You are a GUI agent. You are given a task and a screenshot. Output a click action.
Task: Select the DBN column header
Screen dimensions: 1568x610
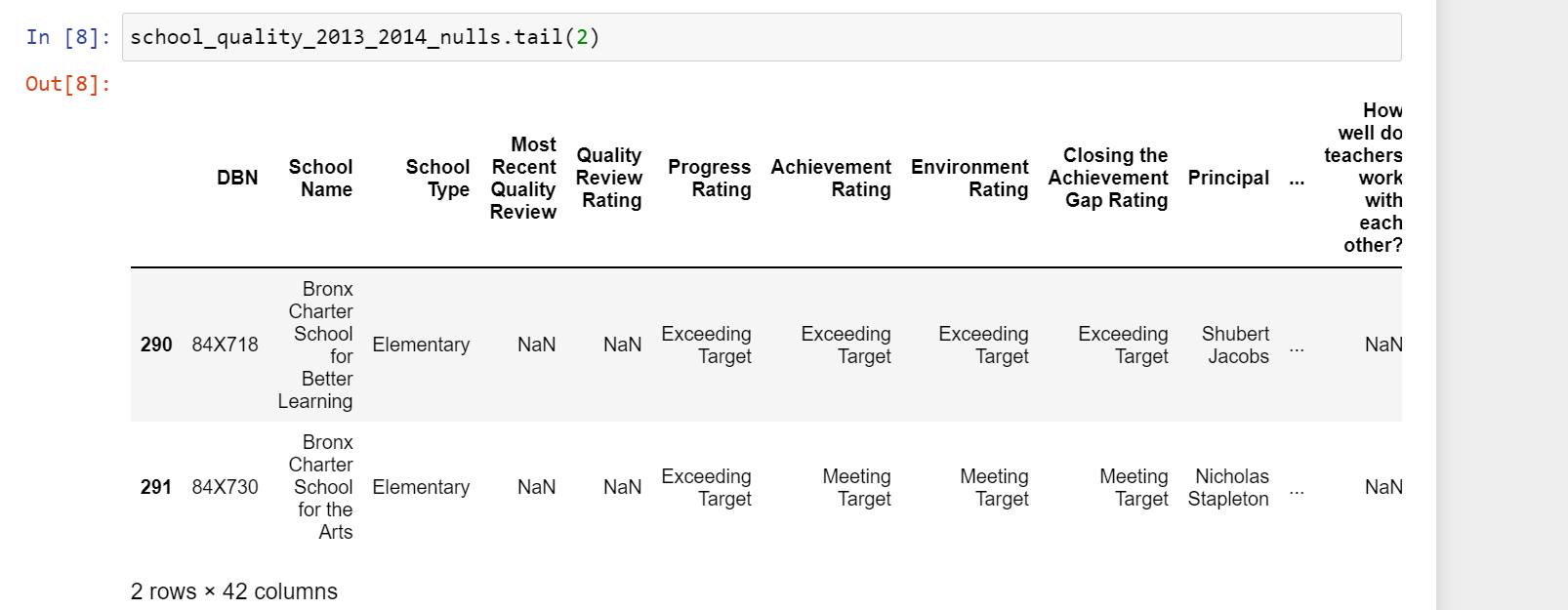(x=237, y=178)
